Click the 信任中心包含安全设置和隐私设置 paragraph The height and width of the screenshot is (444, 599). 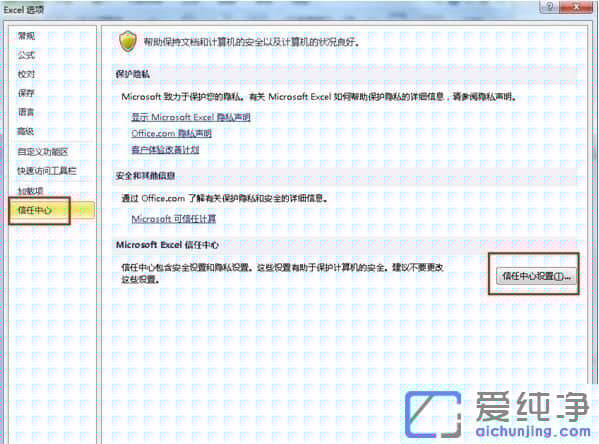click(x=282, y=273)
